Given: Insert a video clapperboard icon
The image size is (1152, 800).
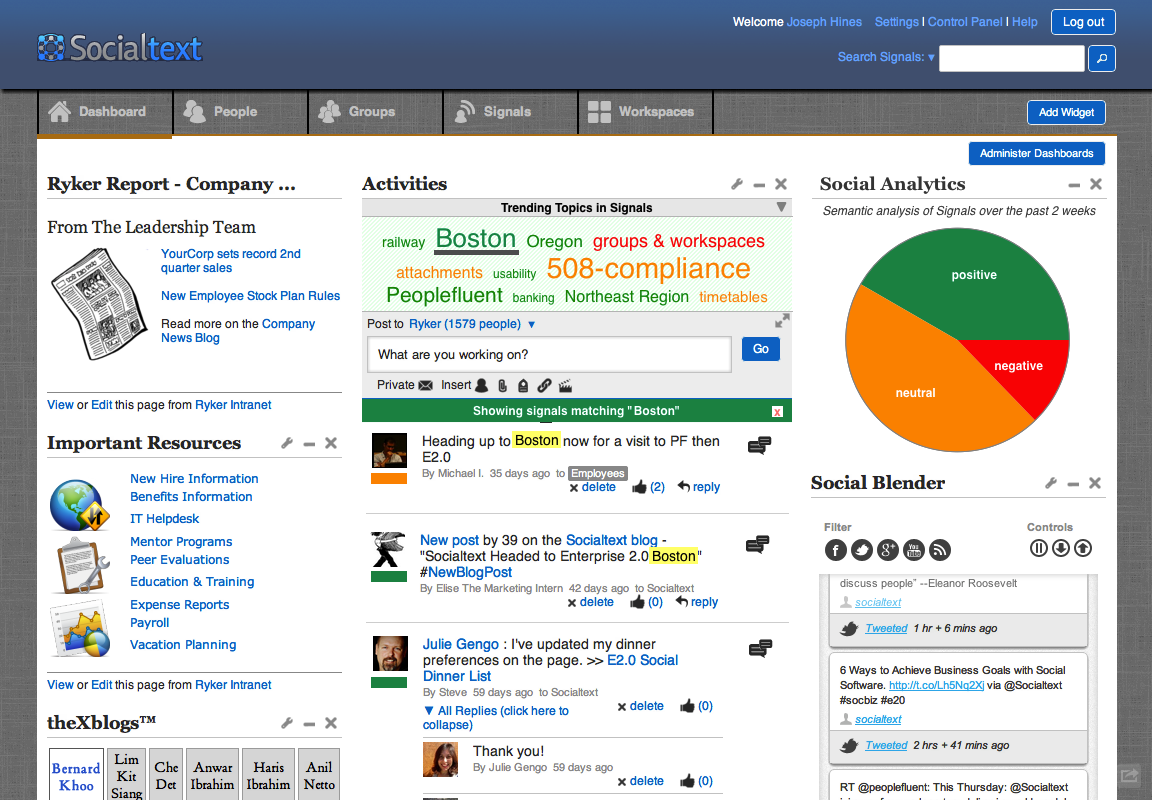Looking at the screenshot, I should click(x=565, y=385).
